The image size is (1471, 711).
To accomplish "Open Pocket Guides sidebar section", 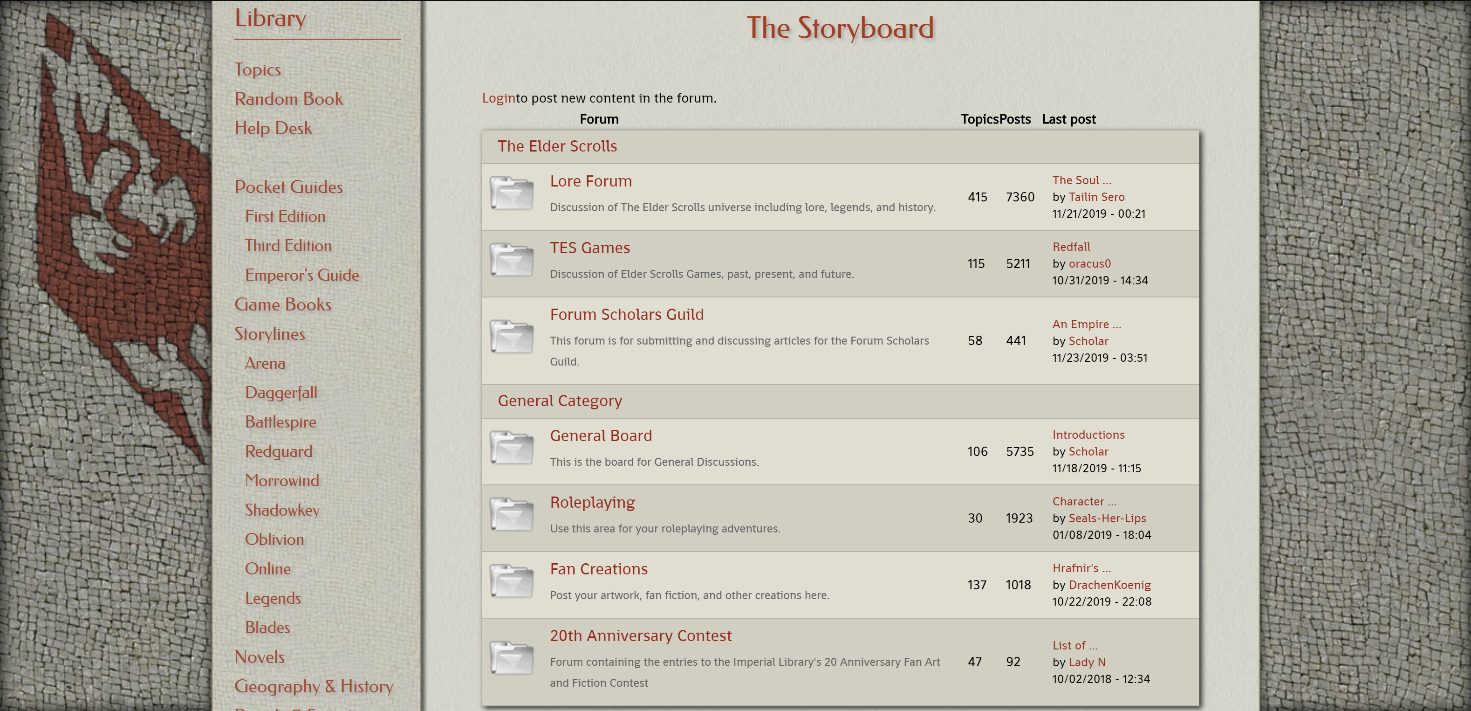I will (x=288, y=187).
